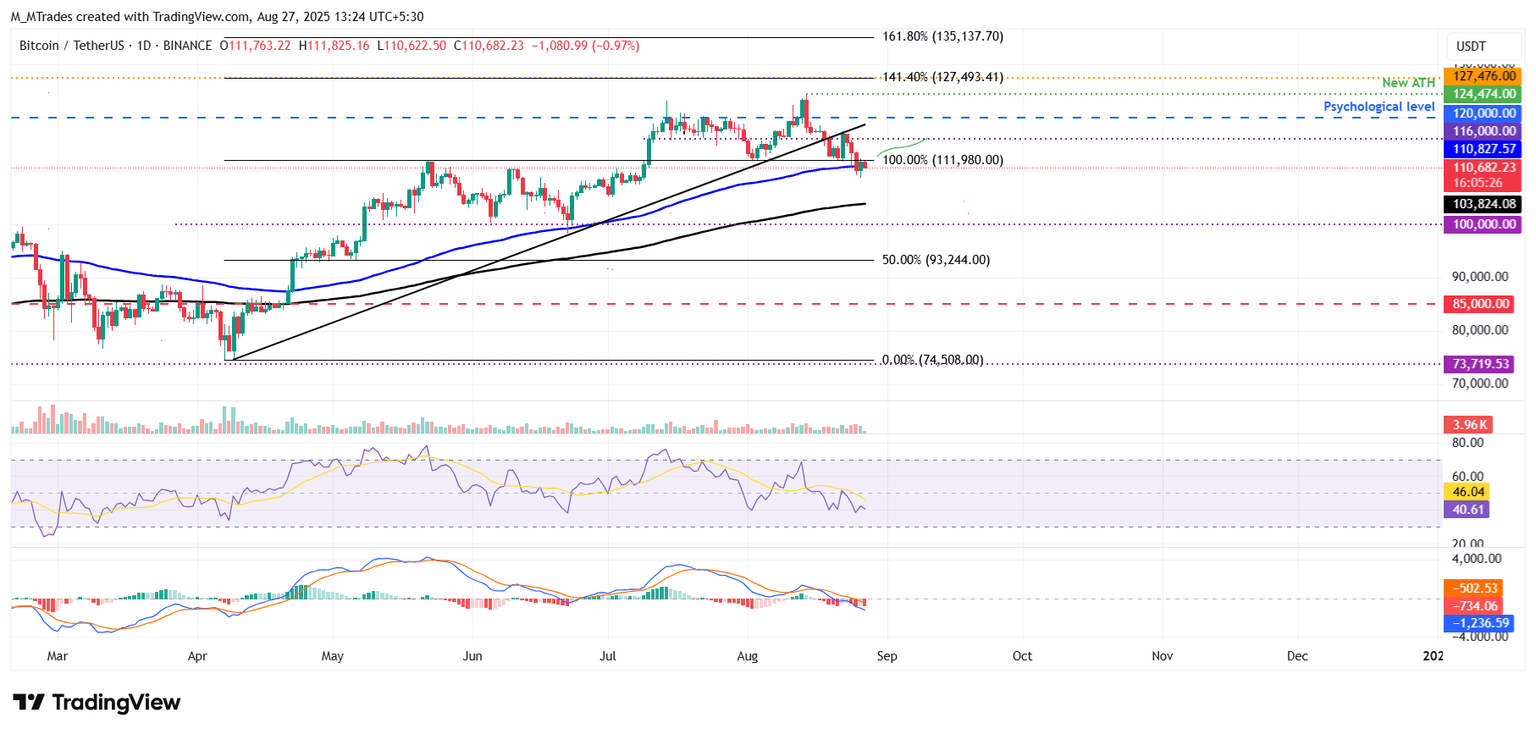This screenshot has width=1536, height=734.
Task: Click the 3.96K volume value badge
Action: 1467,424
